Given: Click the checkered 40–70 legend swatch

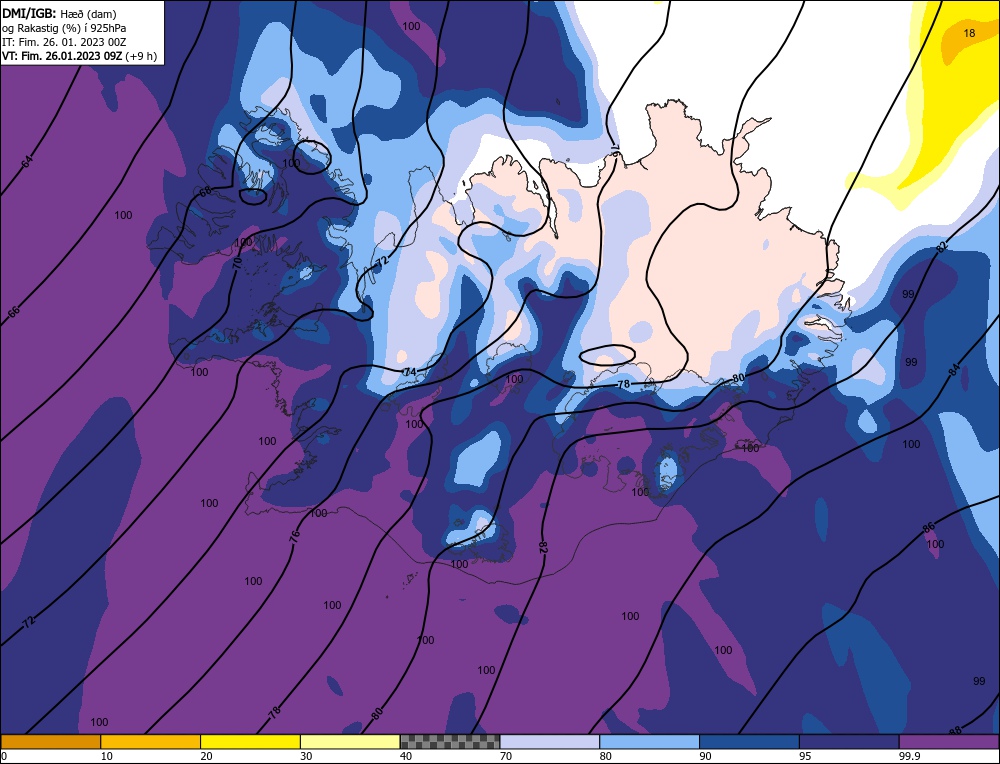Looking at the screenshot, I should point(450,741).
